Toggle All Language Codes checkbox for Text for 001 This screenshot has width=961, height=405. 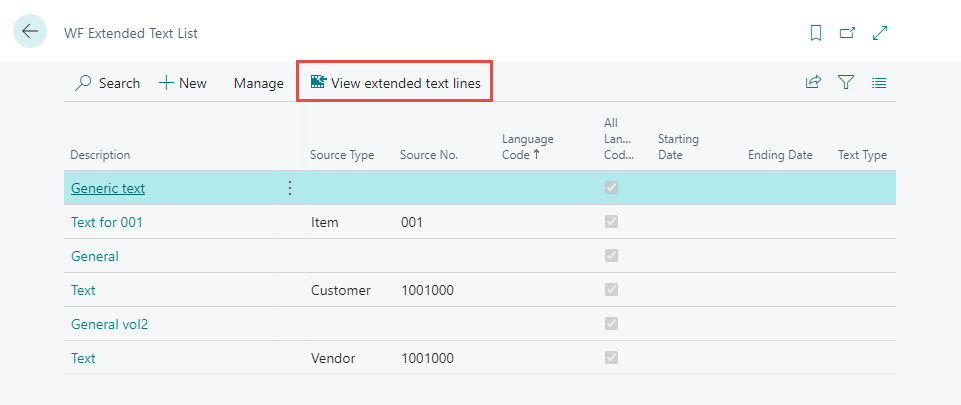pos(611,222)
